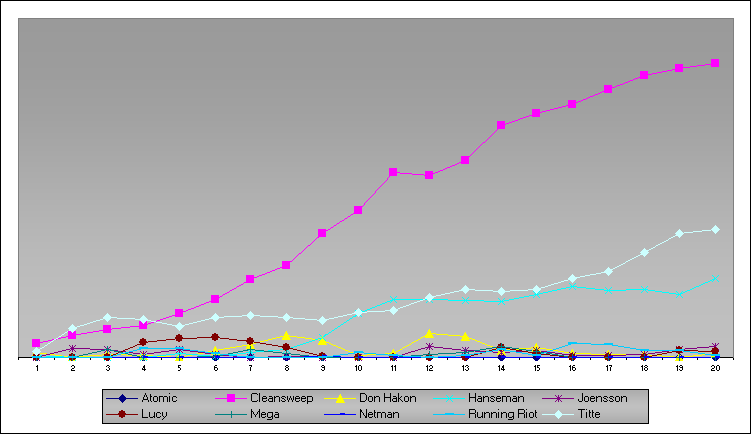This screenshot has width=751, height=434.
Task: Click Don Hakon triangle peak at x-axis 12
Action: pos(429,333)
